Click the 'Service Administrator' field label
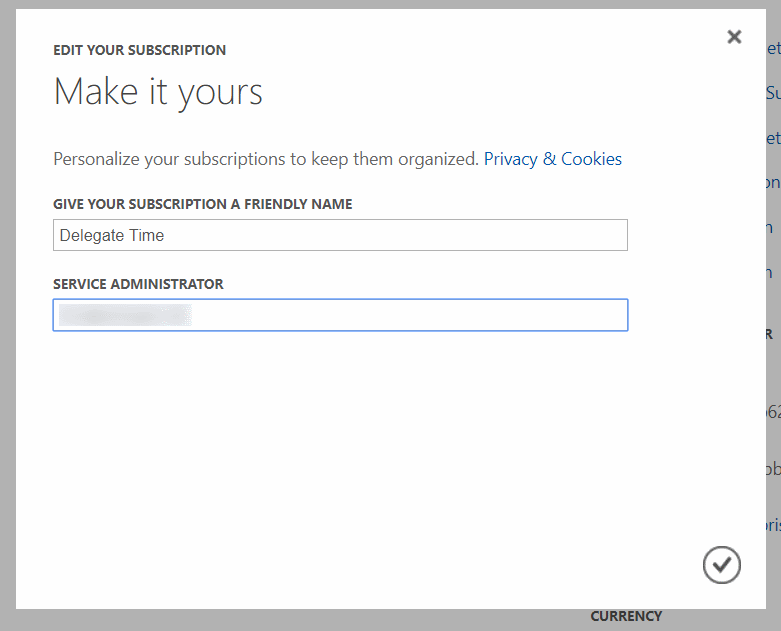The width and height of the screenshot is (781, 631). pyautogui.click(x=138, y=284)
